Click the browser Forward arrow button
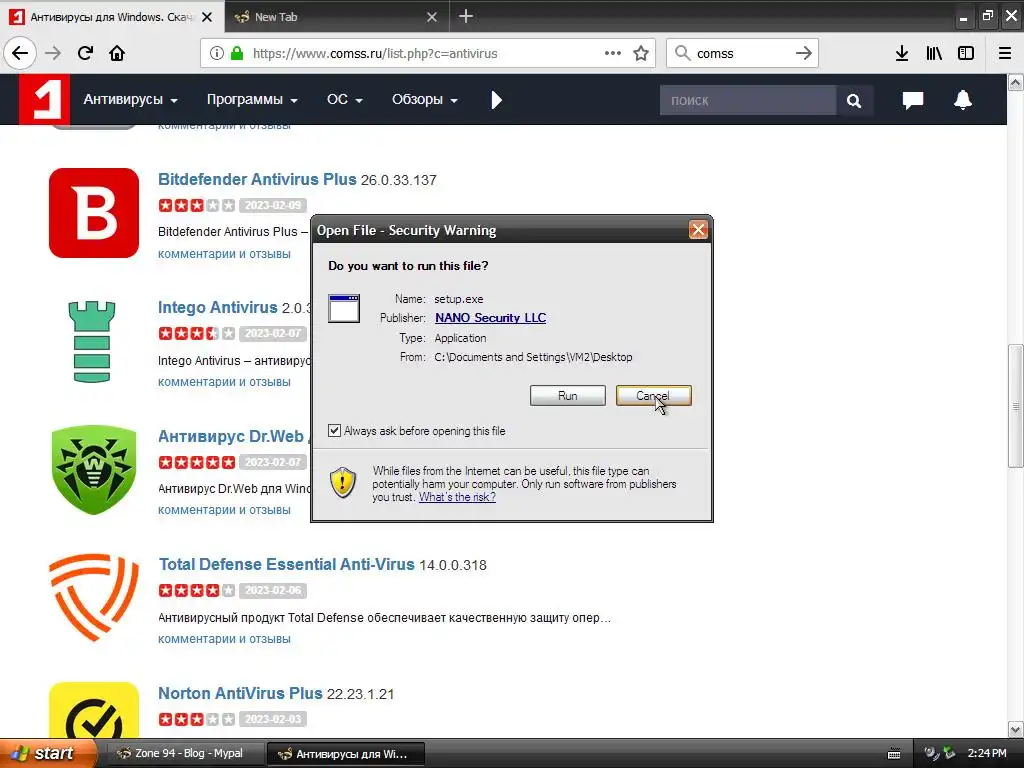Screen dimensions: 1024x768 click(x=53, y=53)
